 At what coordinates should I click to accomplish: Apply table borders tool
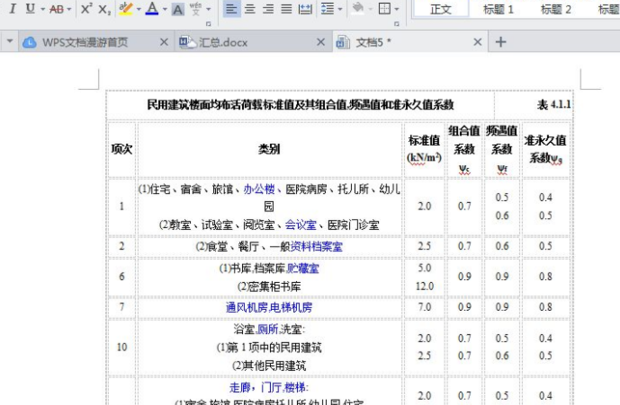385,9
